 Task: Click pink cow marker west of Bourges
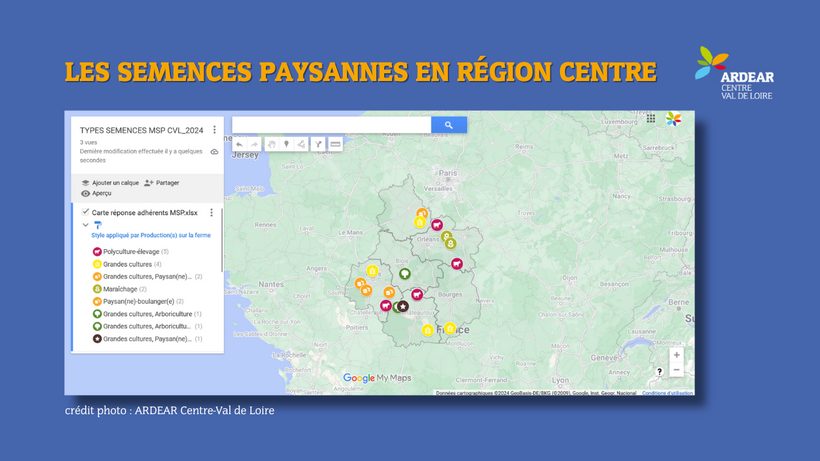(x=417, y=294)
